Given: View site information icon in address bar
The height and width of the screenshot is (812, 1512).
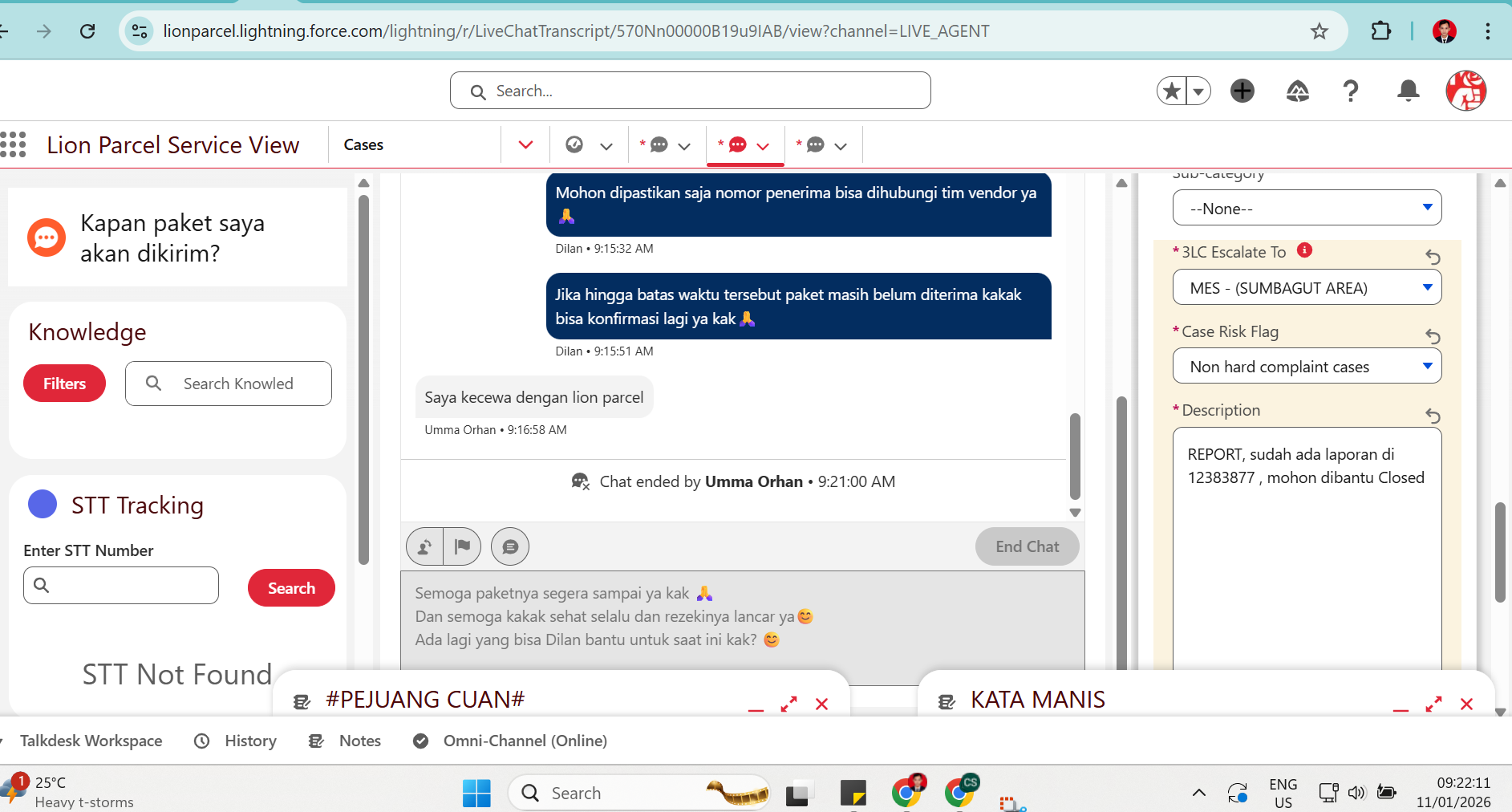Looking at the screenshot, I should pos(140,31).
